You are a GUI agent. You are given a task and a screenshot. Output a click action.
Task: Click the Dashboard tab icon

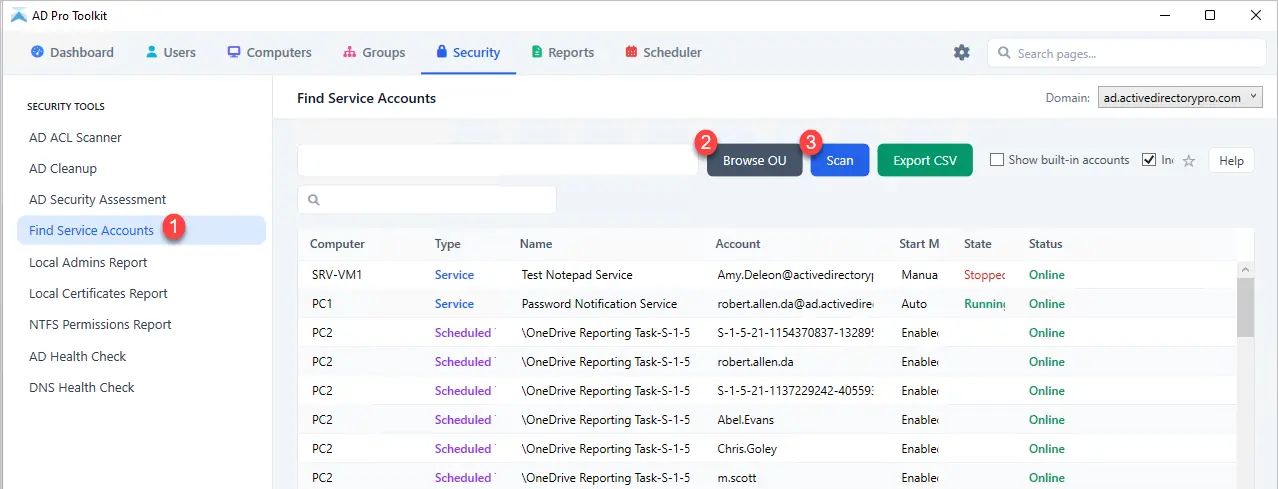pyautogui.click(x=37, y=52)
